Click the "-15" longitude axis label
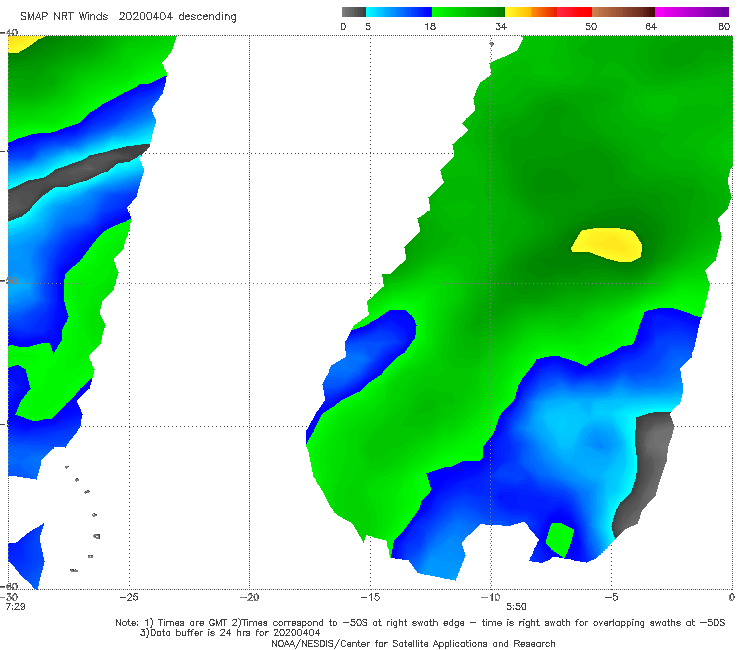This screenshot has height=650, width=740. (x=370, y=597)
